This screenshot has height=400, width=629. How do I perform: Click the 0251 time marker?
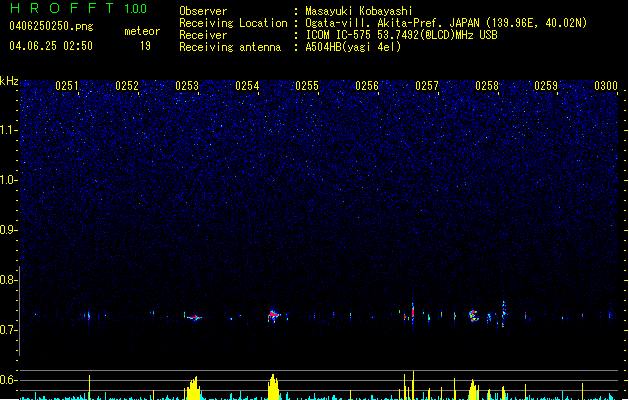[67, 86]
